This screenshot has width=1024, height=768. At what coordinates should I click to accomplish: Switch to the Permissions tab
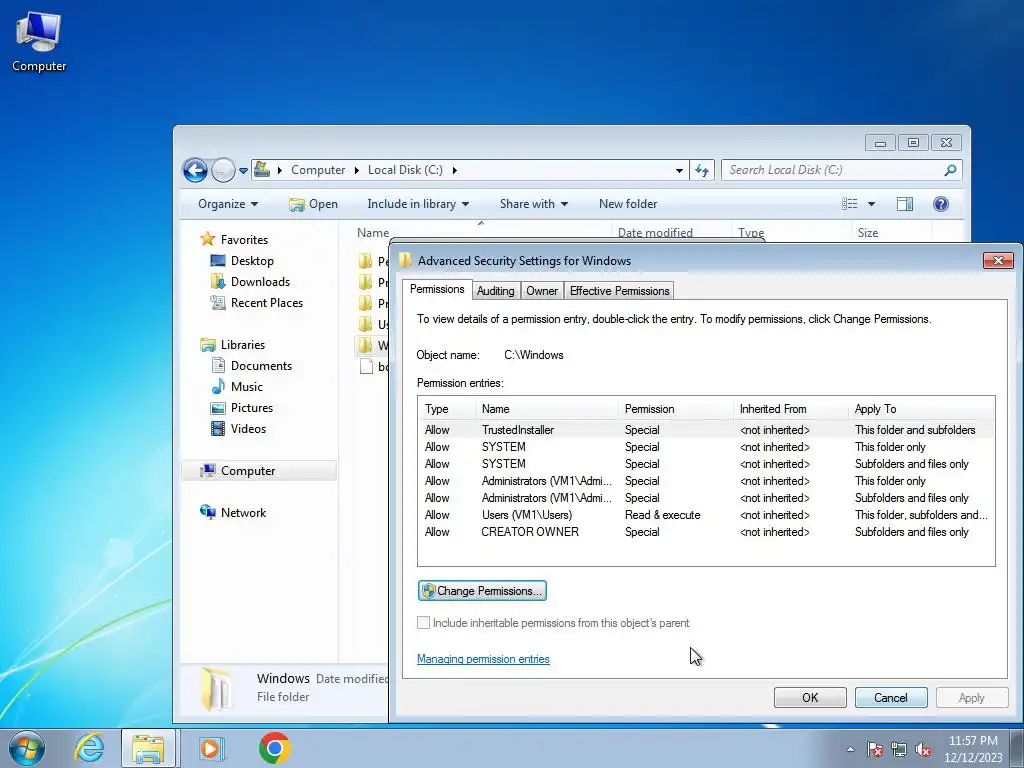click(x=437, y=289)
